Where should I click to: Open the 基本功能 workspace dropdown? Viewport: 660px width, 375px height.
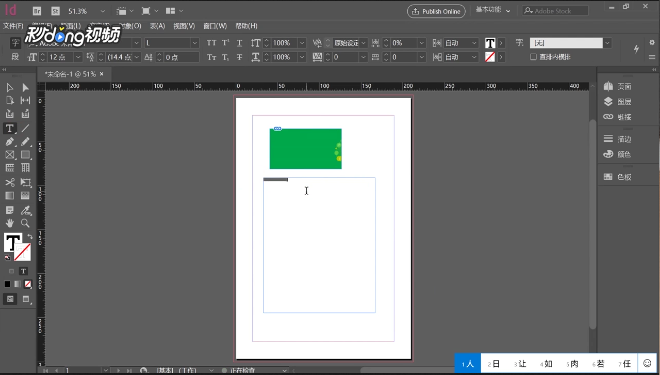(493, 11)
